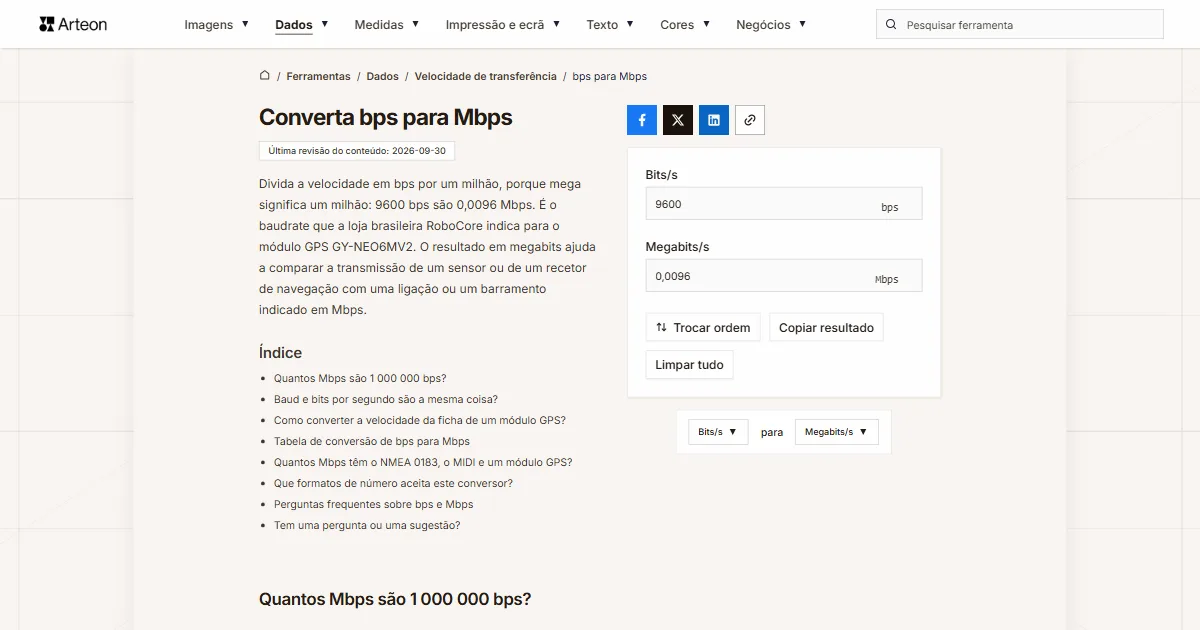Jump to Baud e bits por segundo section
This screenshot has height=630, width=1200.
pos(386,399)
